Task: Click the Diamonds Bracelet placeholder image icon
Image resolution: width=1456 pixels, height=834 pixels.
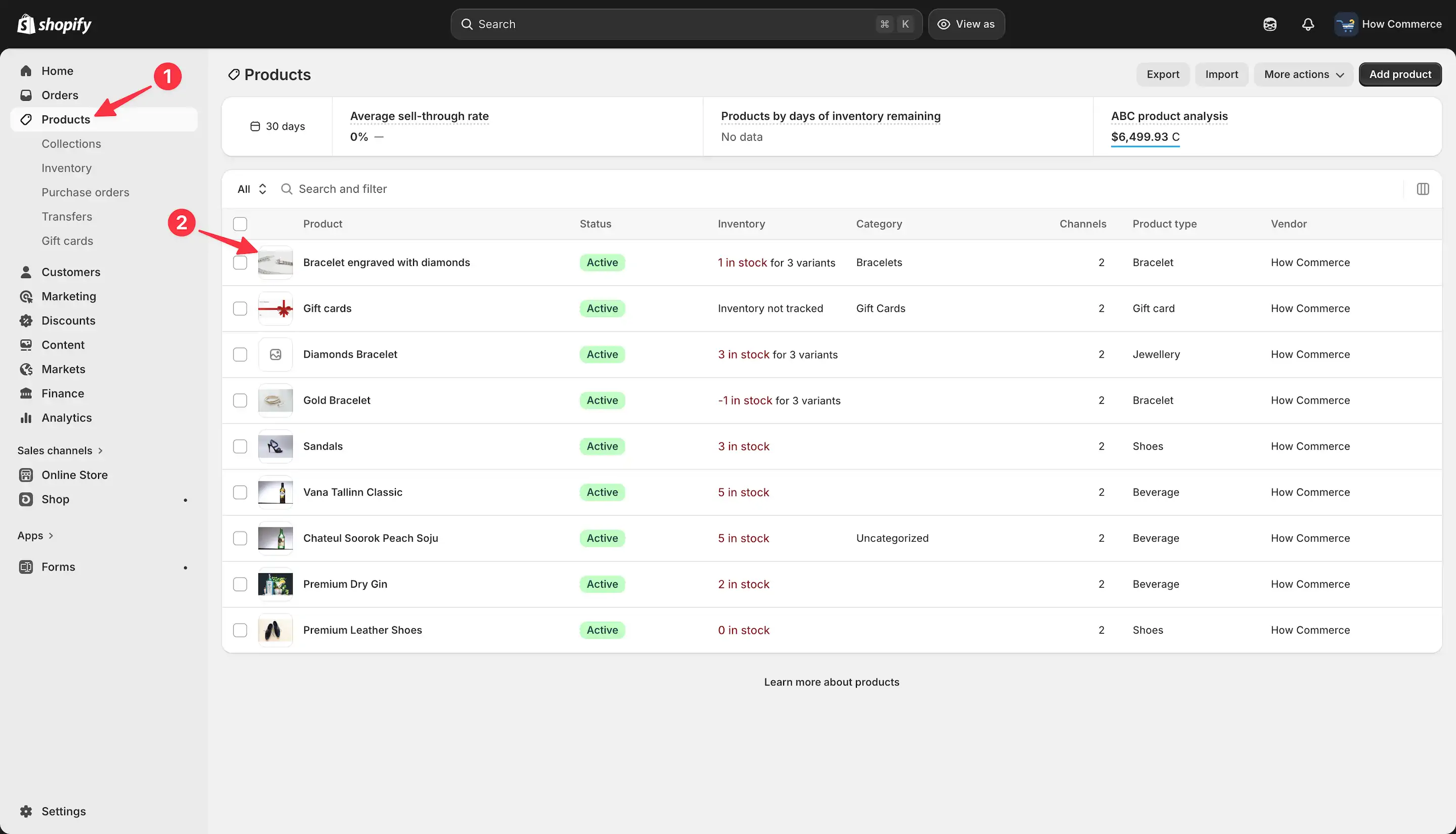Action: 276,355
